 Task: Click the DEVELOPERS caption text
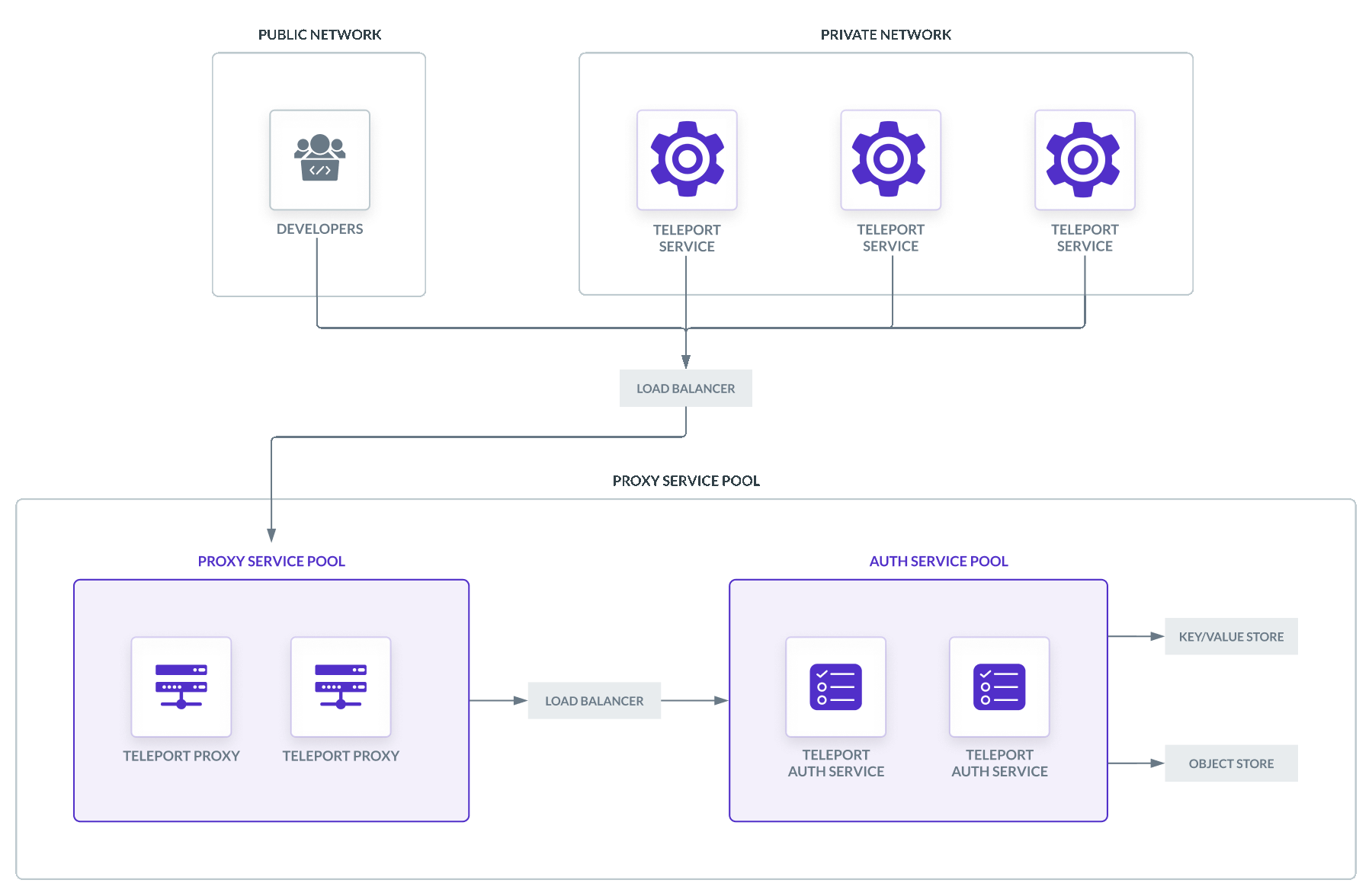click(x=319, y=228)
